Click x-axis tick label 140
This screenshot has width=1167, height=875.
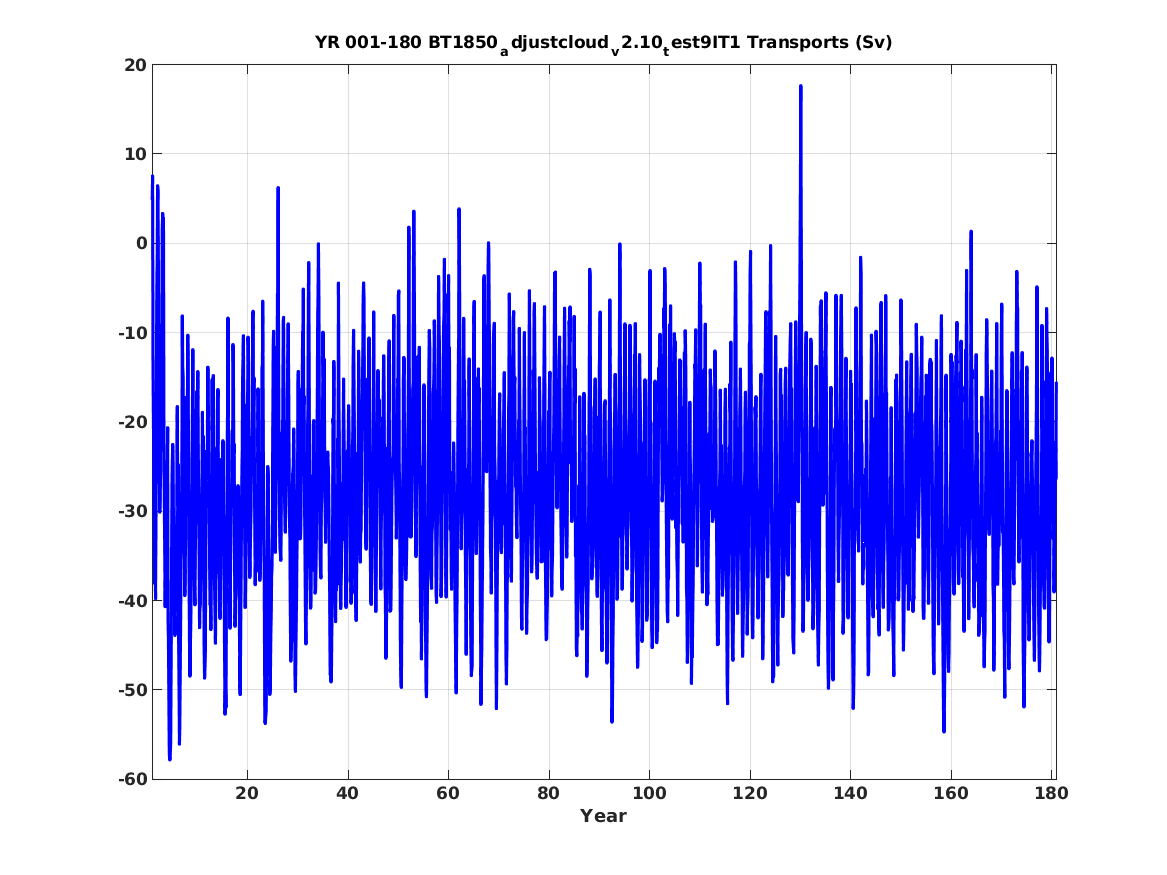click(850, 793)
